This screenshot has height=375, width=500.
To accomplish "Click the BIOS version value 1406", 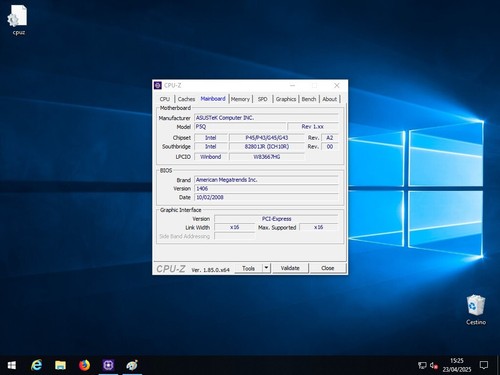I will click(x=266, y=189).
